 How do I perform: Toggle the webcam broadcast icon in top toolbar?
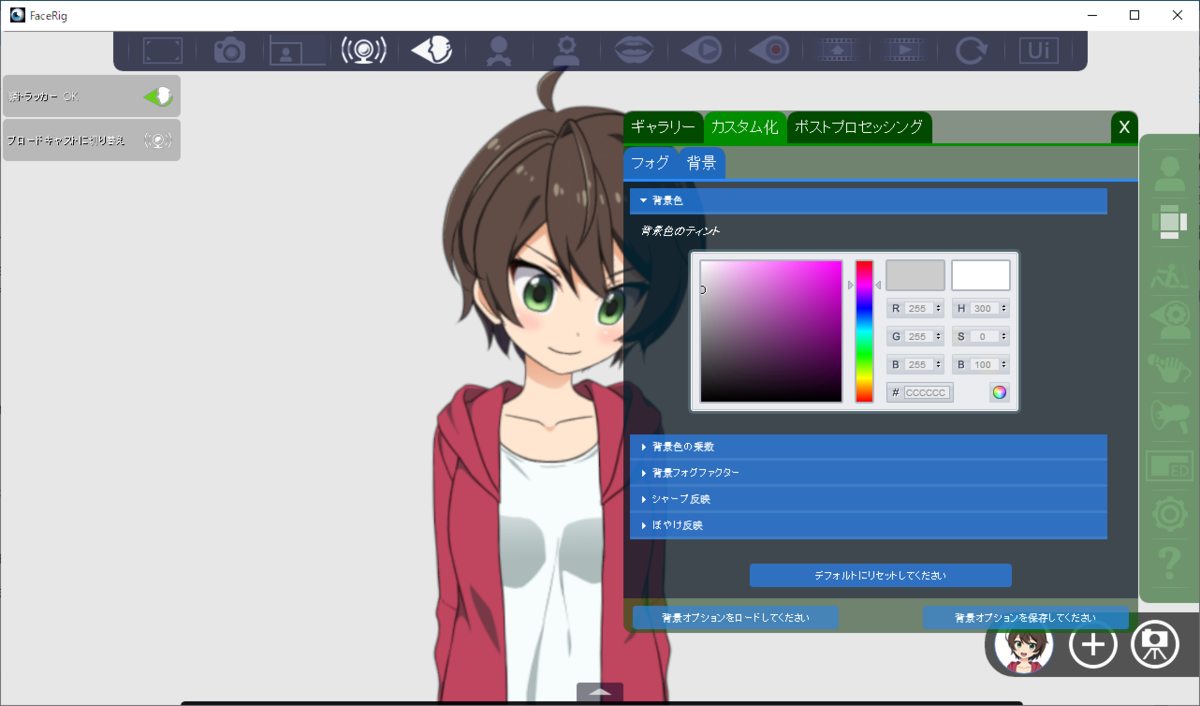click(x=364, y=50)
